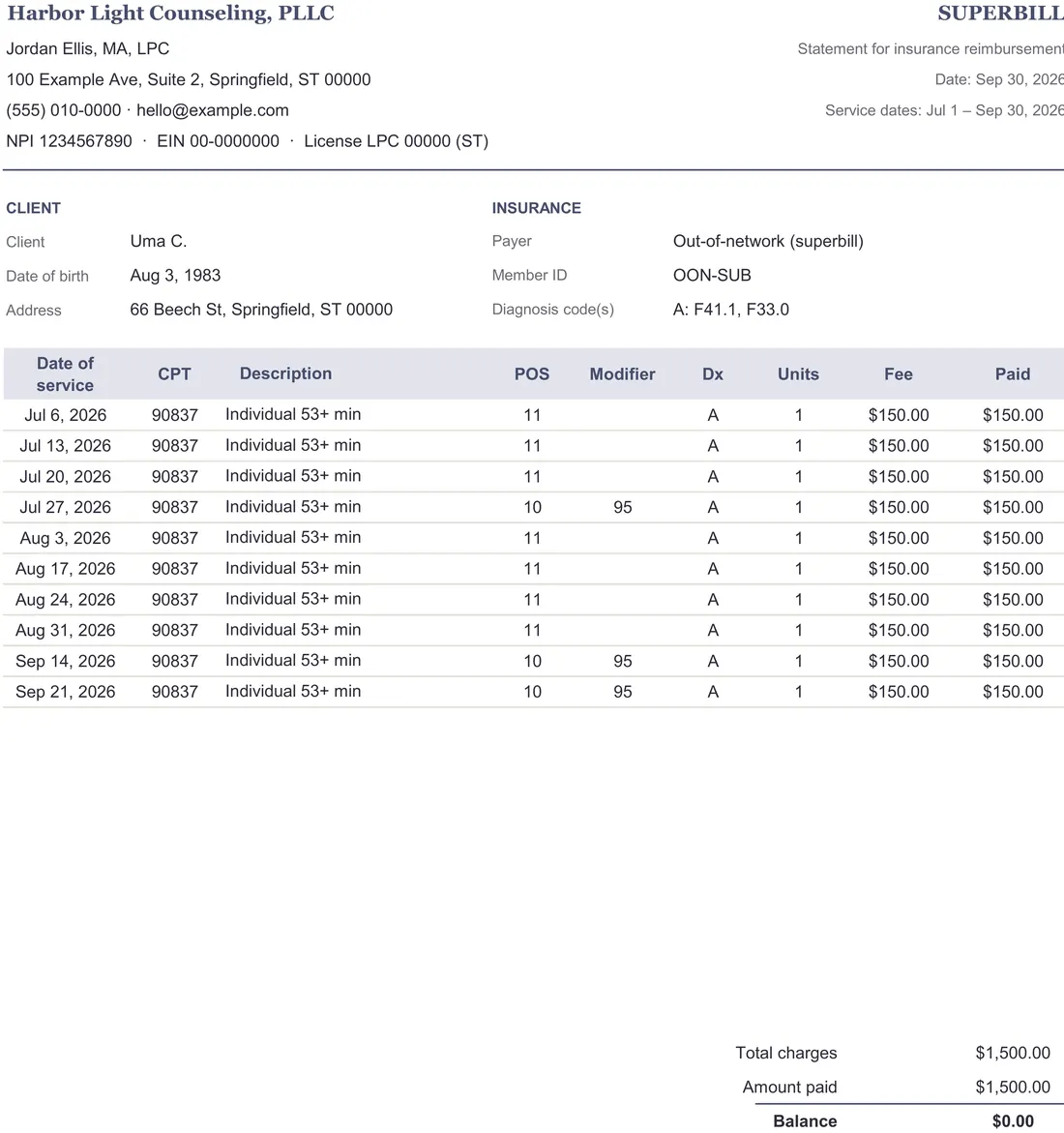Click the Paid column header
1064x1133 pixels.
pyautogui.click(x=1013, y=374)
